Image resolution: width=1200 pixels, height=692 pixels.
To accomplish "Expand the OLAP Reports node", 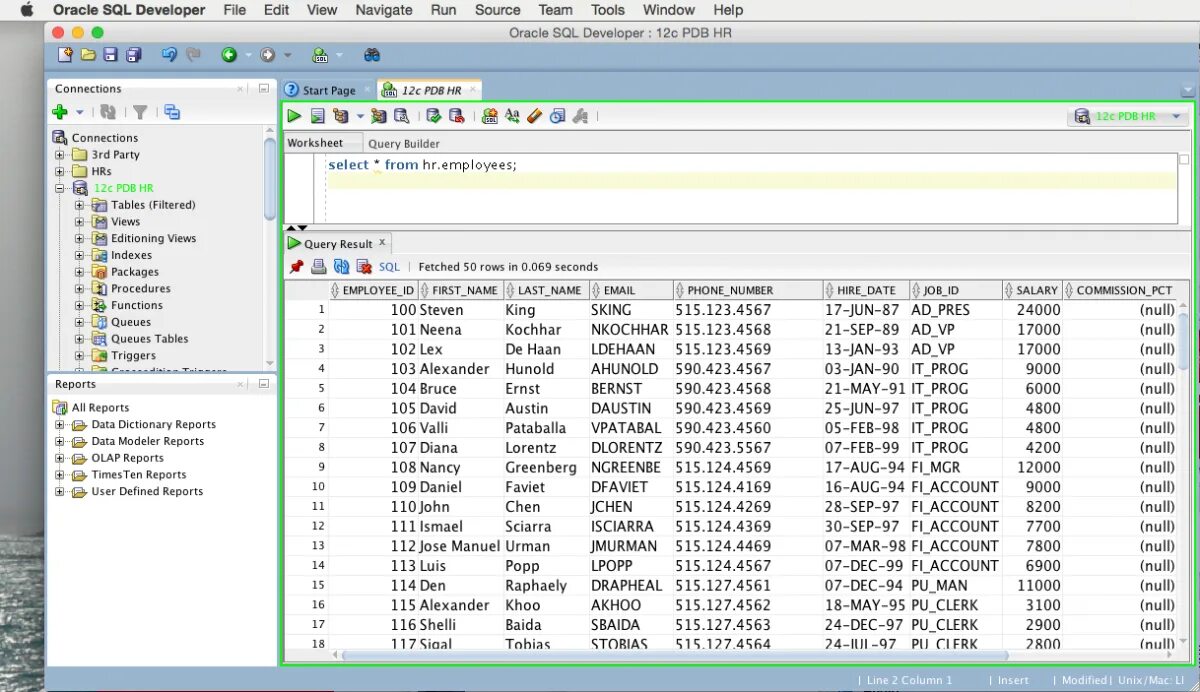I will coord(60,458).
